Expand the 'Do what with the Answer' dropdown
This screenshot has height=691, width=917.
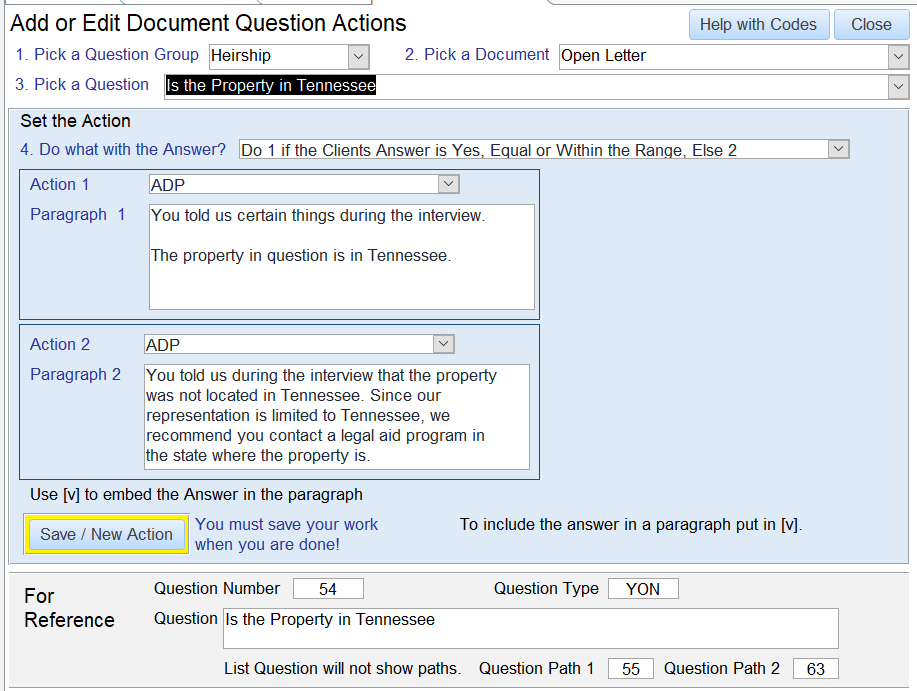(838, 150)
